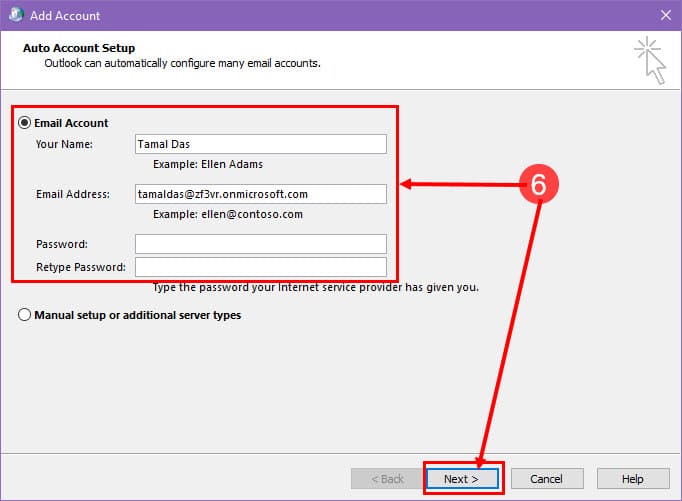Focus the Email Address input field
This screenshot has height=501, width=682.
(261, 194)
